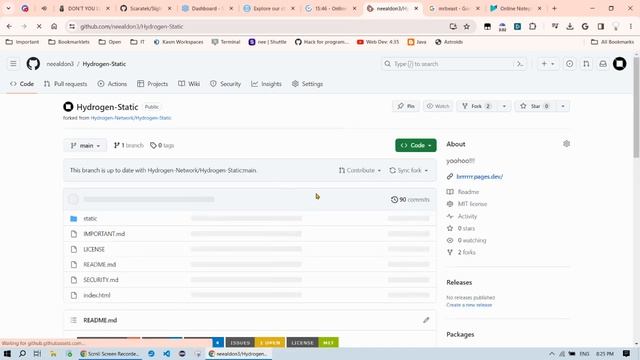Image resolution: width=640 pixels, height=360 pixels.
Task: Open the issues icon in the GitHub header
Action: [x=569, y=64]
